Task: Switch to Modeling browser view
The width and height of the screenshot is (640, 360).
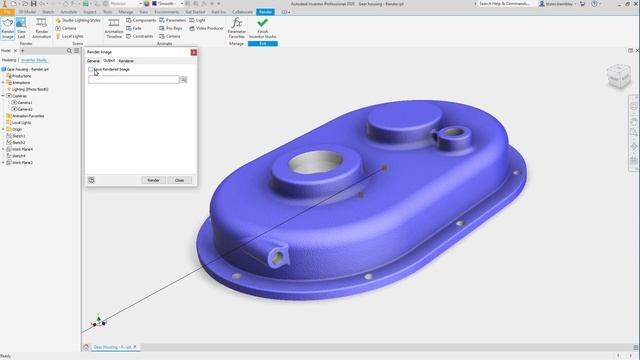Action: click(x=9, y=60)
